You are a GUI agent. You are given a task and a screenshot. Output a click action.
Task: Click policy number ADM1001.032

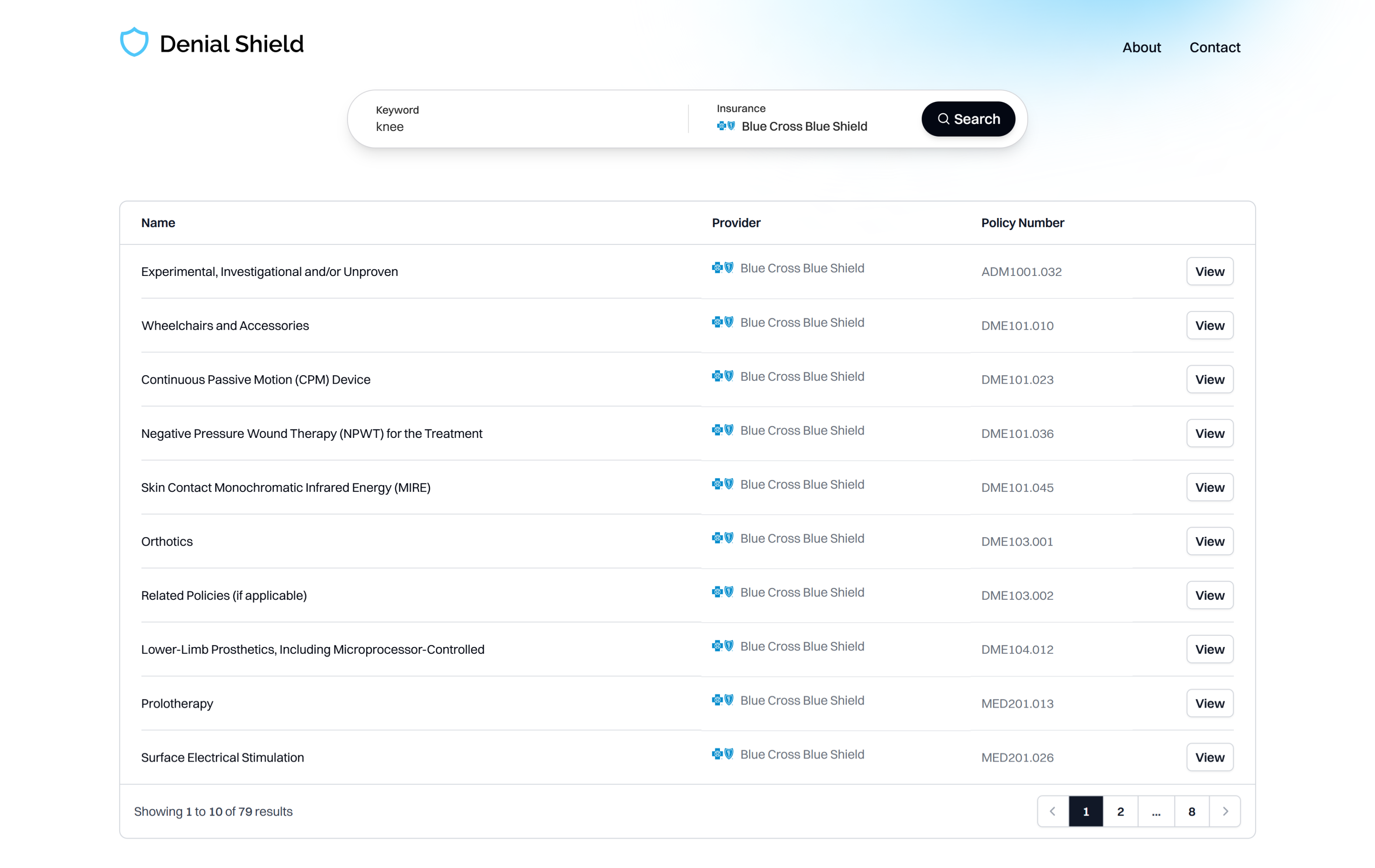coord(1021,272)
